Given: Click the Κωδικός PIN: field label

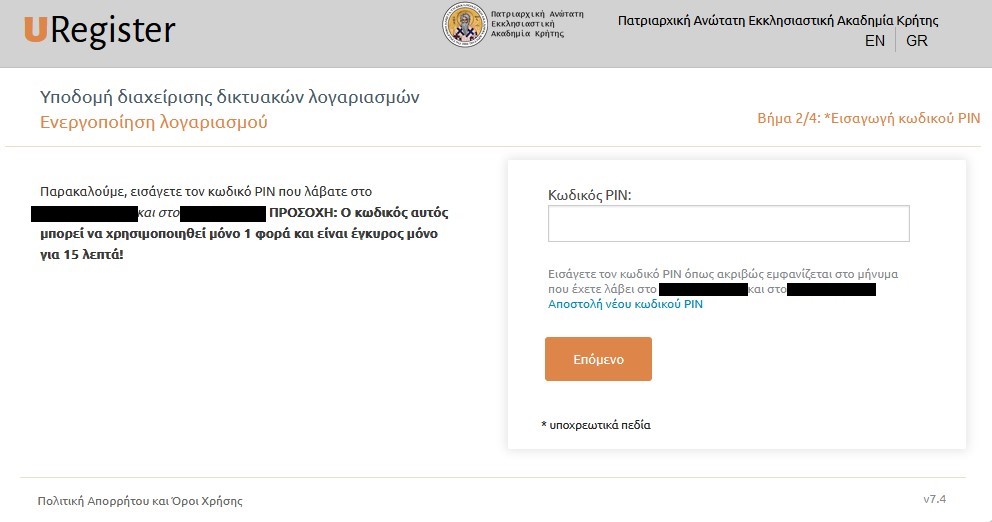Looking at the screenshot, I should (x=590, y=195).
